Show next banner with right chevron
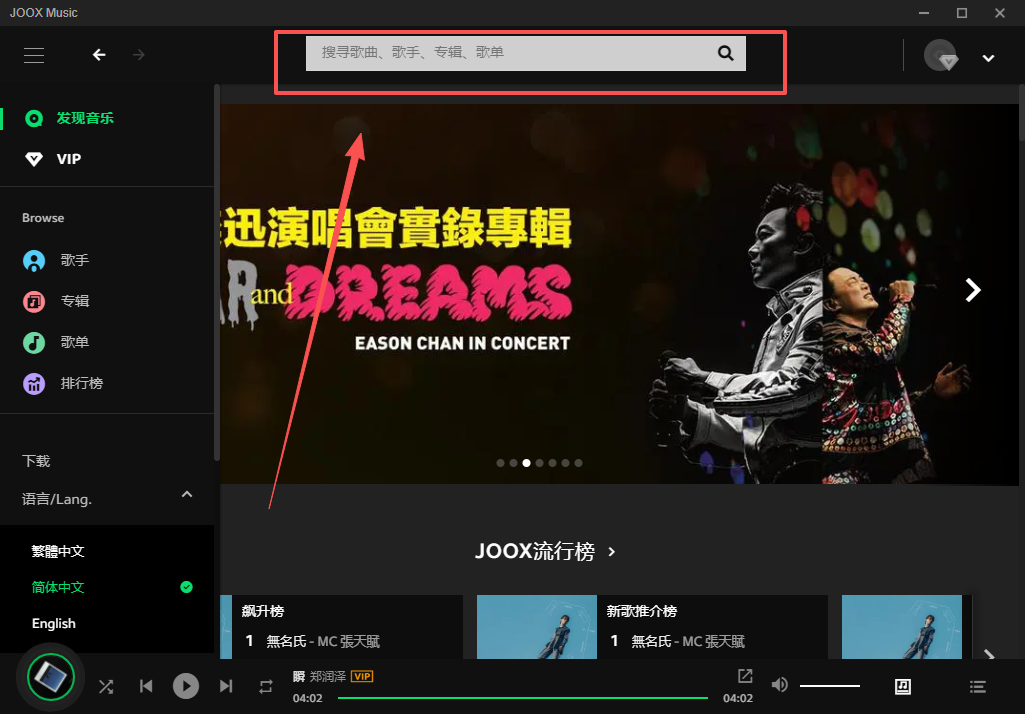Viewport: 1025px width, 714px height. 973,290
